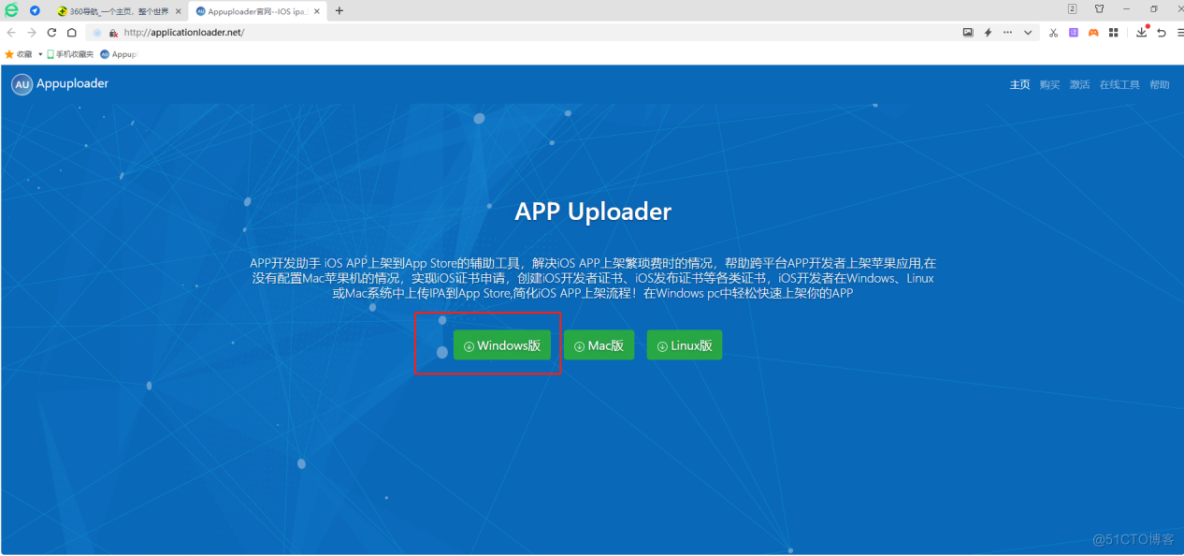Screen dimensions: 1184x556
Task: Select 主页 in the site navigation
Action: tap(1019, 85)
